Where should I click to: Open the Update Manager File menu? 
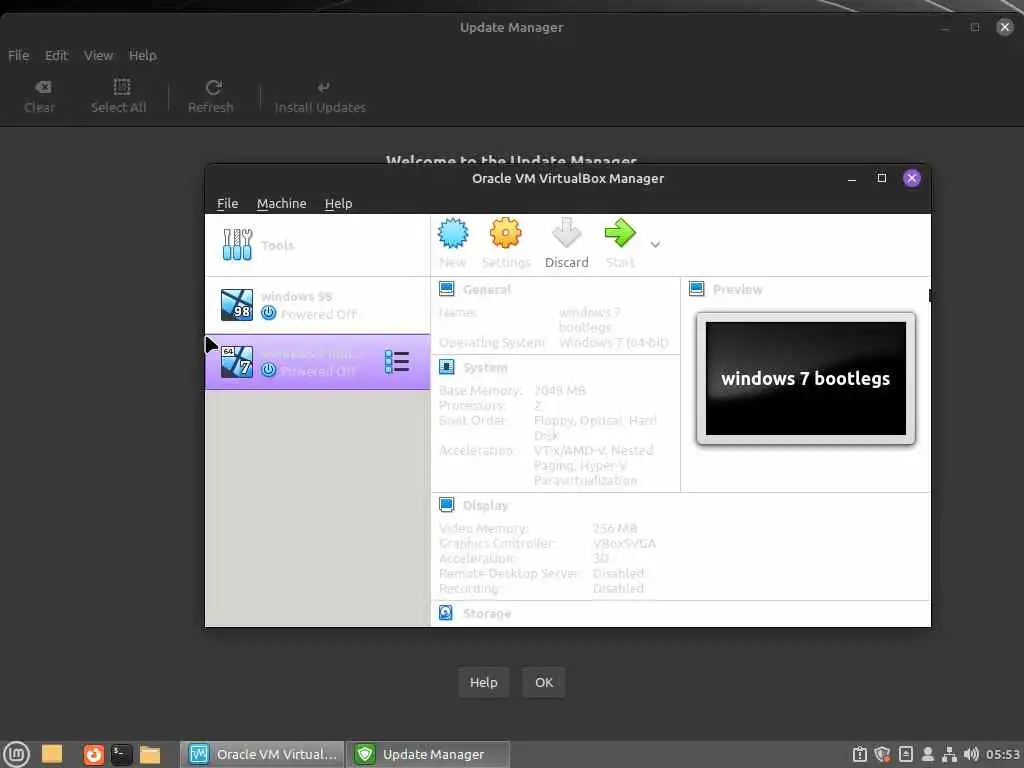point(18,56)
